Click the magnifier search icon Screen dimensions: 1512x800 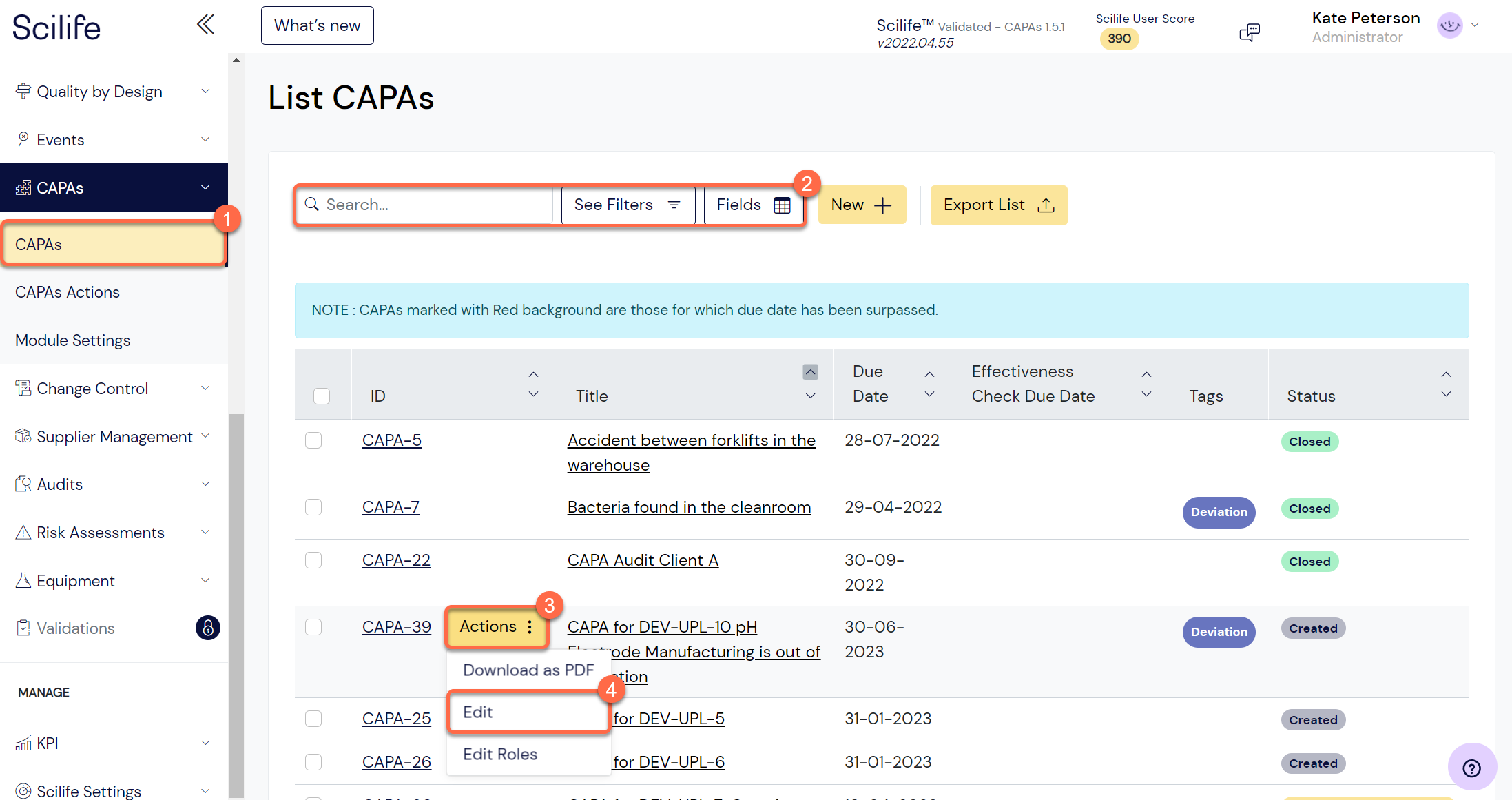[312, 205]
